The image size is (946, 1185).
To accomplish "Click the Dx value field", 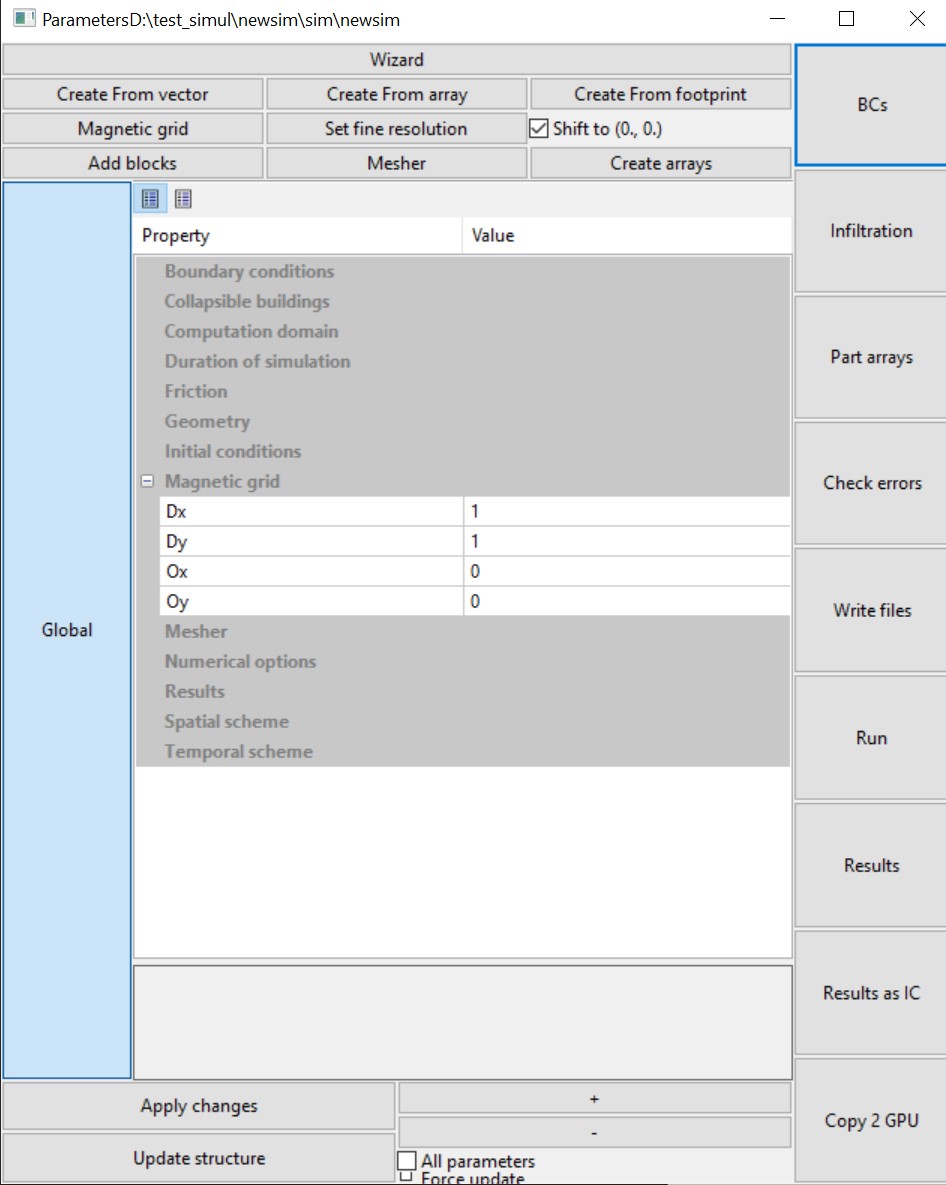I will 626,511.
